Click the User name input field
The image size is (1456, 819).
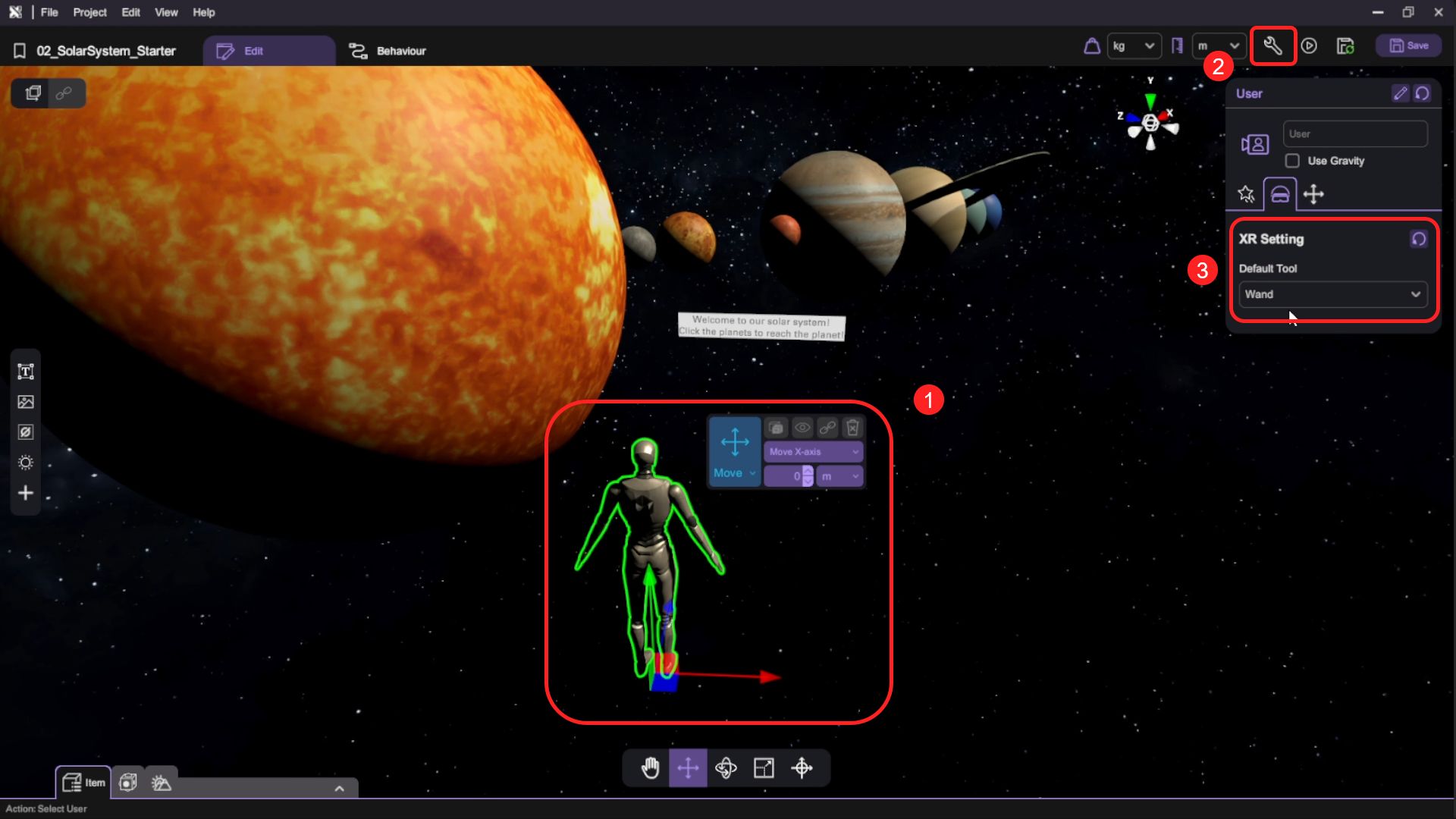pos(1354,134)
